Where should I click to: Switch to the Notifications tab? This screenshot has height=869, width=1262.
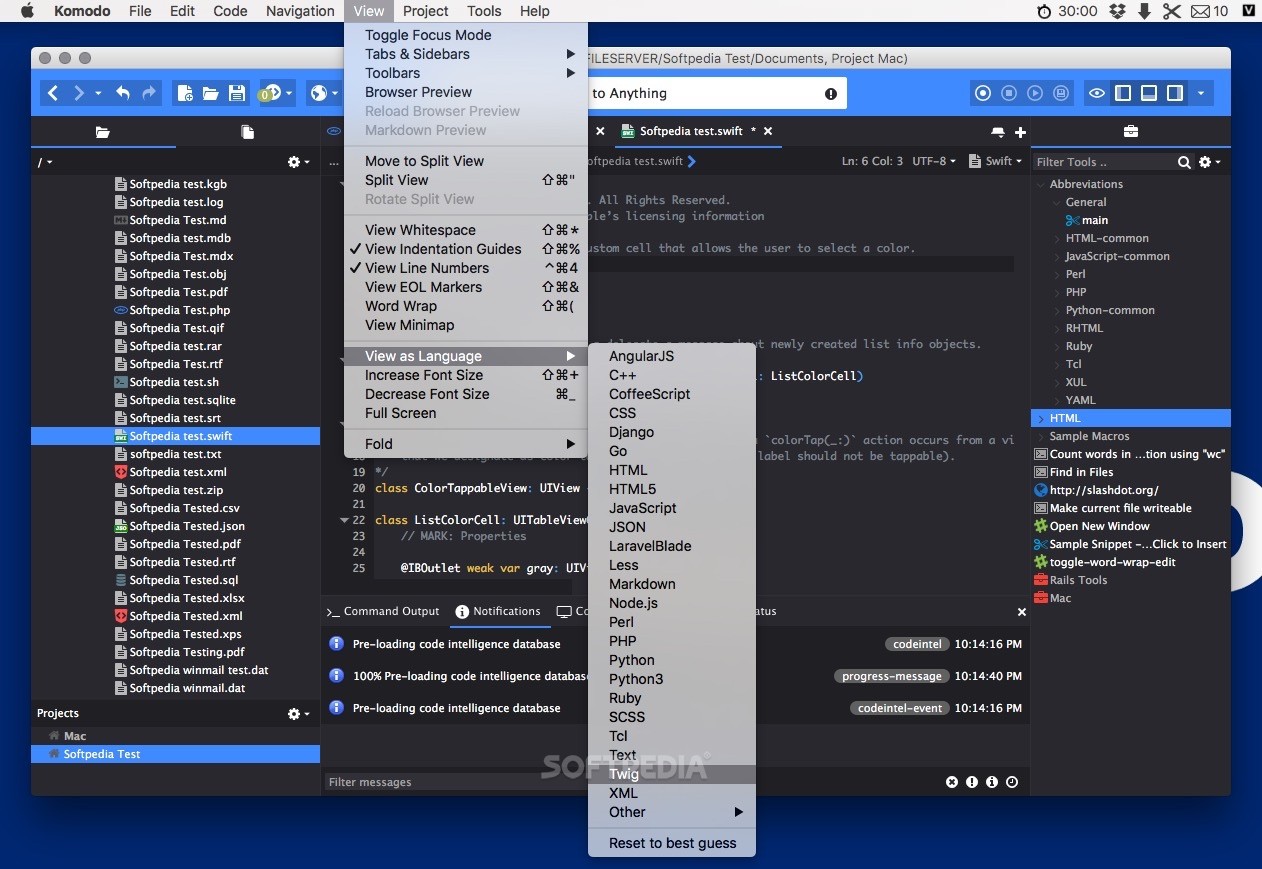[x=498, y=611]
